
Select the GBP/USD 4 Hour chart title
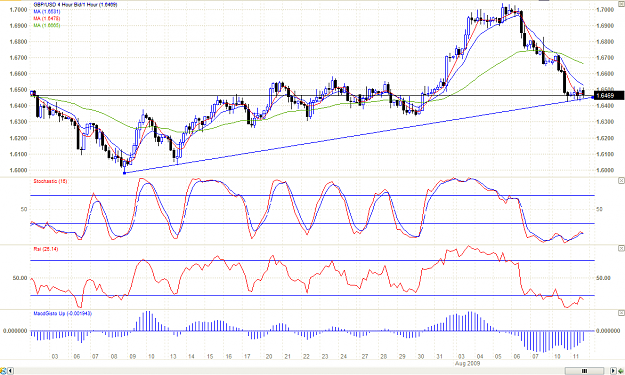point(75,4)
